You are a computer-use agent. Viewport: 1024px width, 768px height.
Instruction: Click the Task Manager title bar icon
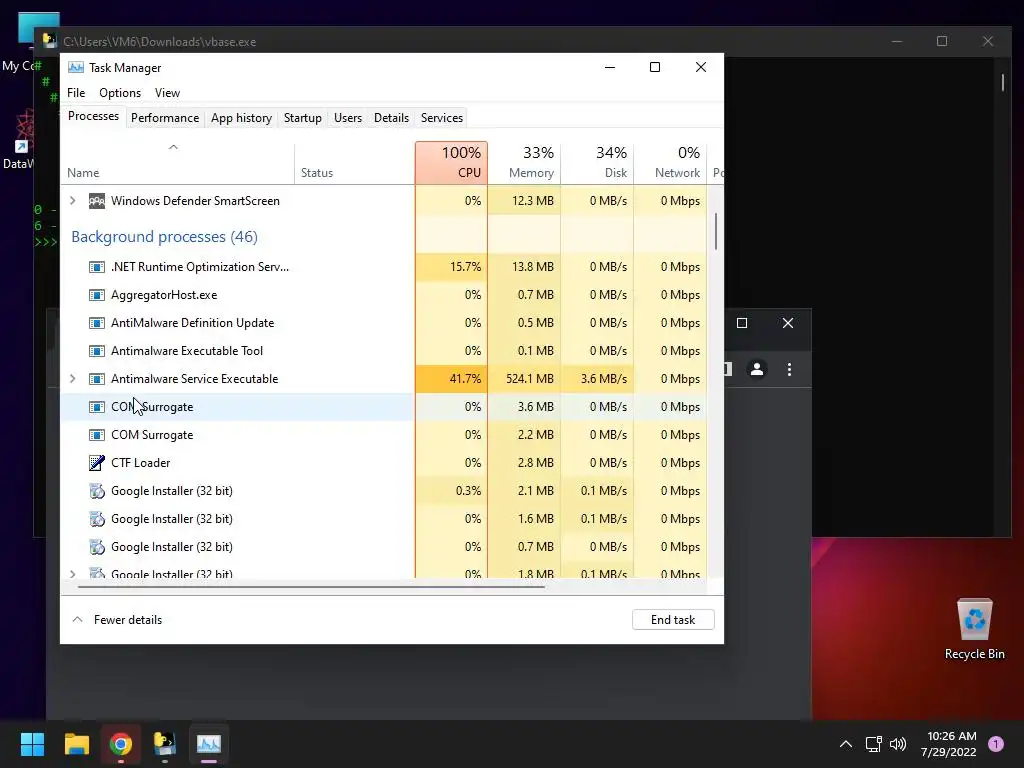tap(76, 68)
